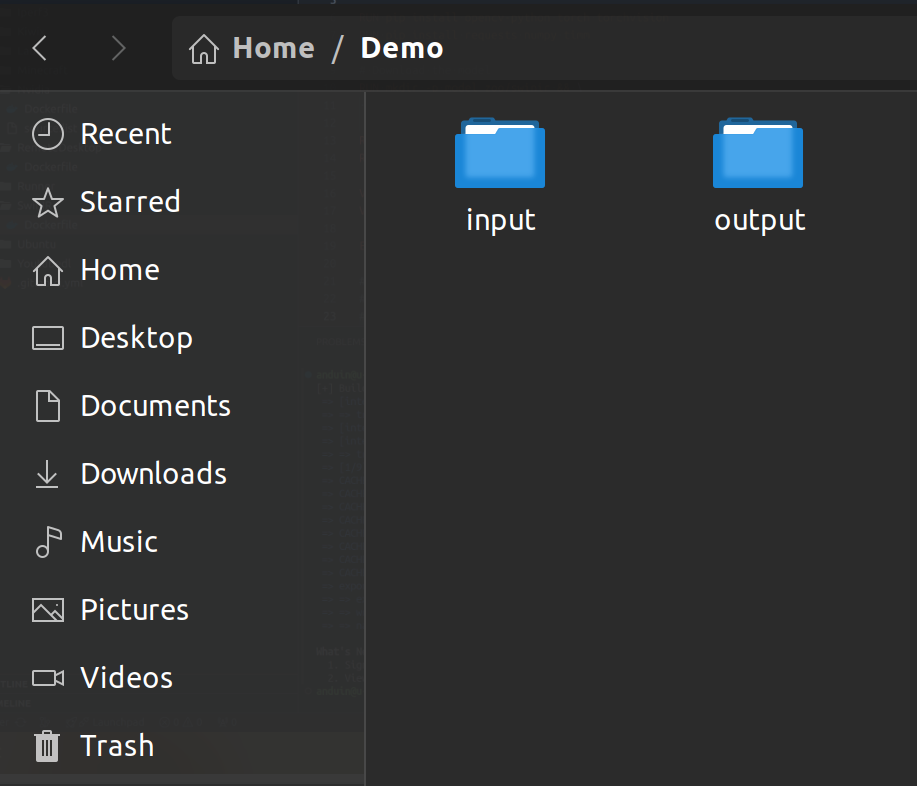The image size is (917, 786).
Task: Open Desktop from the sidebar
Action: click(x=136, y=338)
